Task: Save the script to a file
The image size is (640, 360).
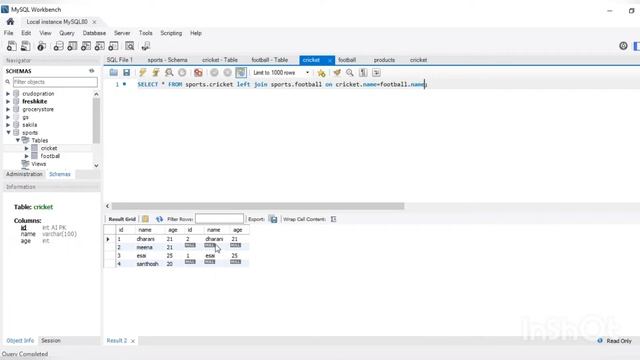Action: click(x=127, y=73)
